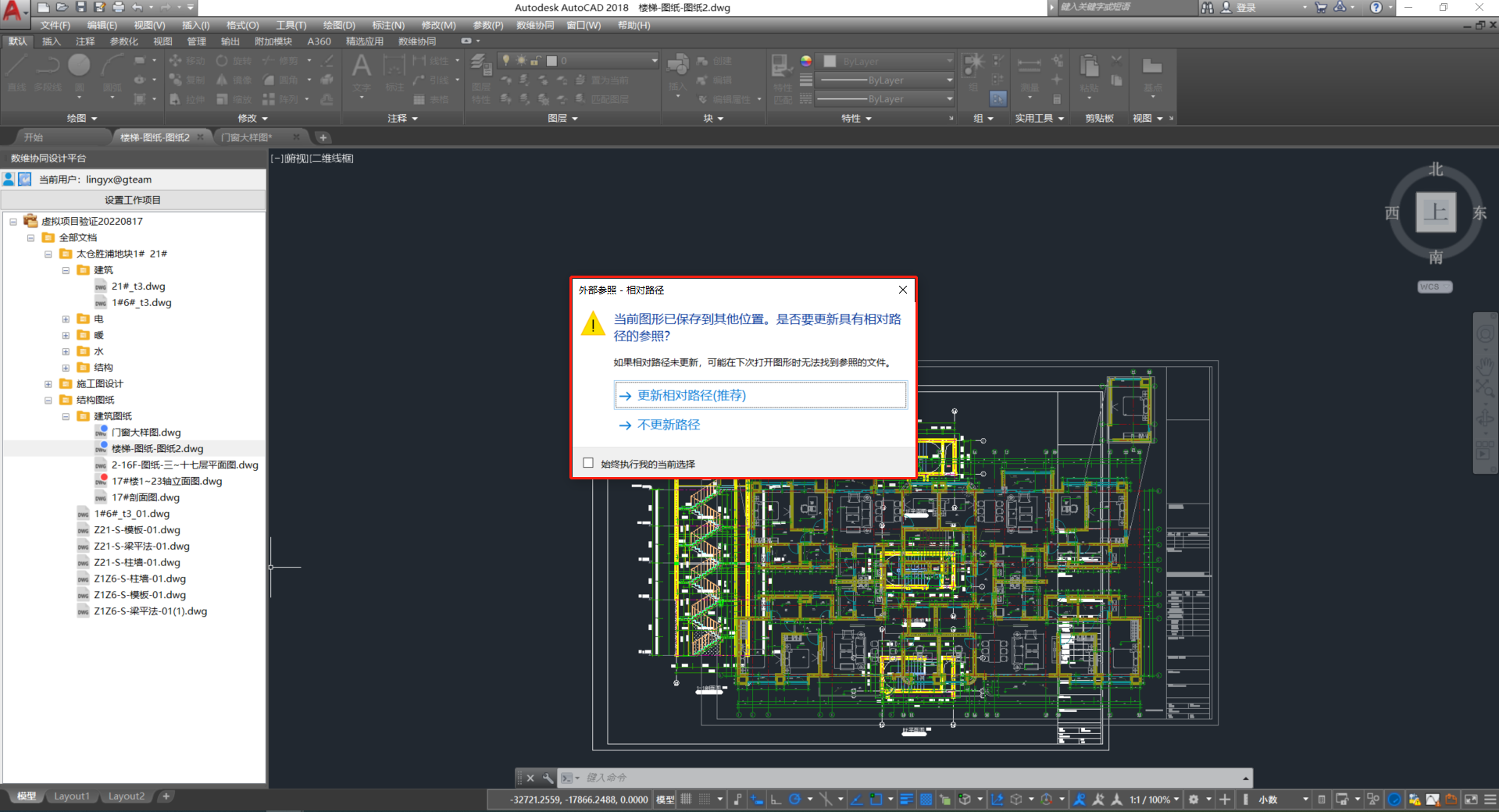Click the current user avatar icon in collaboration panel
This screenshot has width=1499, height=812.
tap(9, 179)
